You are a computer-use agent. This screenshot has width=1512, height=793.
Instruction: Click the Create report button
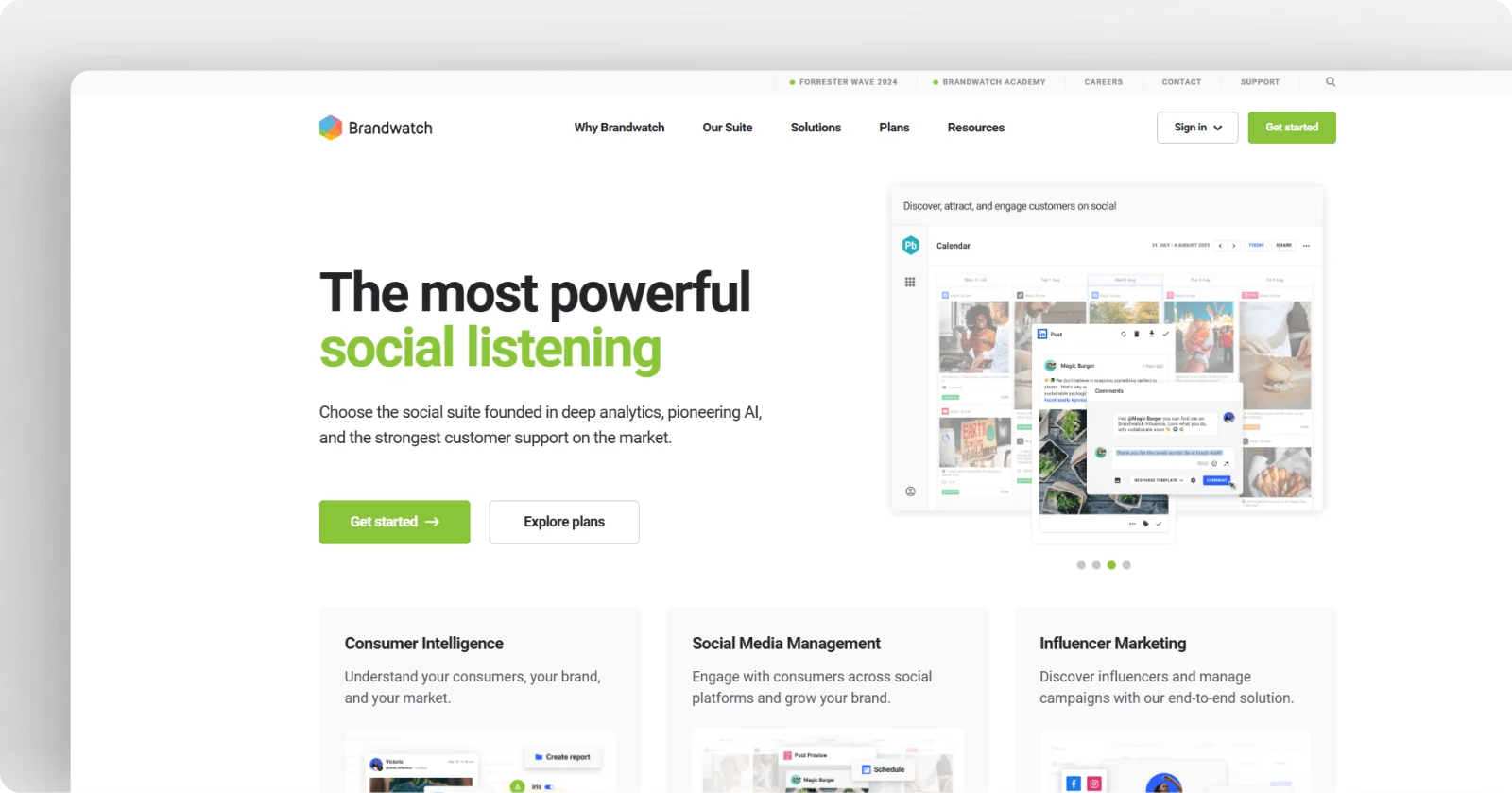pyautogui.click(x=562, y=757)
